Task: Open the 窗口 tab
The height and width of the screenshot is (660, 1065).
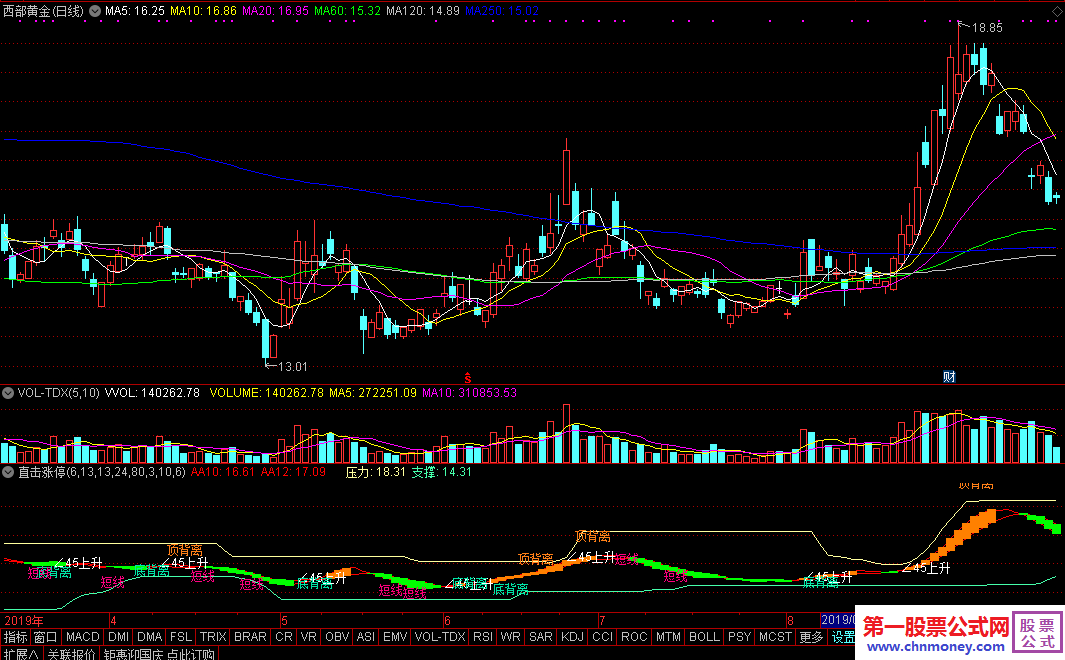Action: pyautogui.click(x=46, y=637)
